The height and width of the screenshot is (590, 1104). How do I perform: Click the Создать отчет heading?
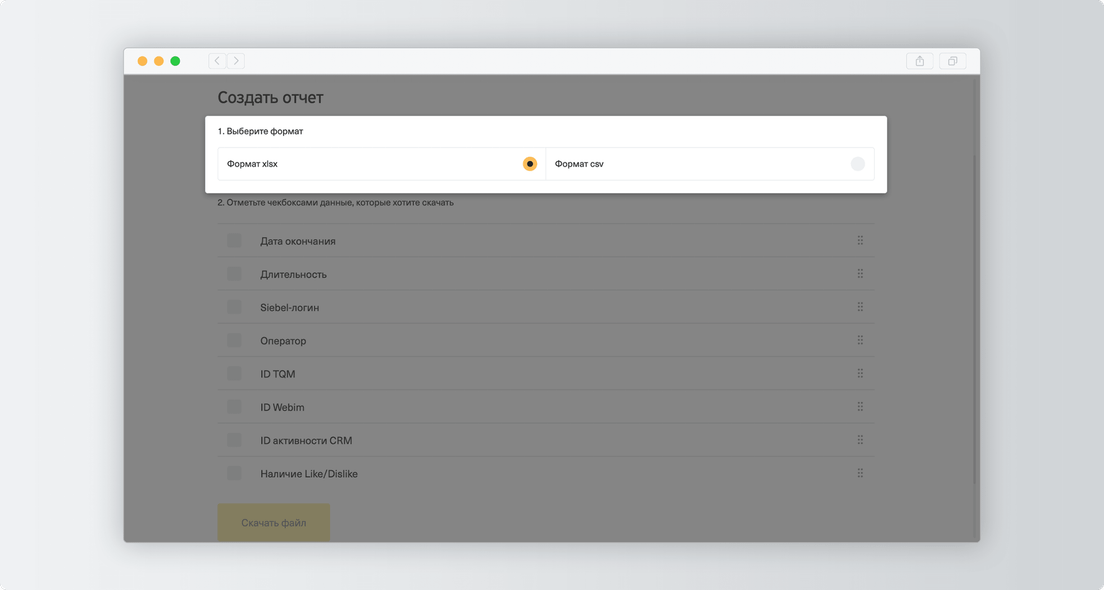pyautogui.click(x=270, y=98)
